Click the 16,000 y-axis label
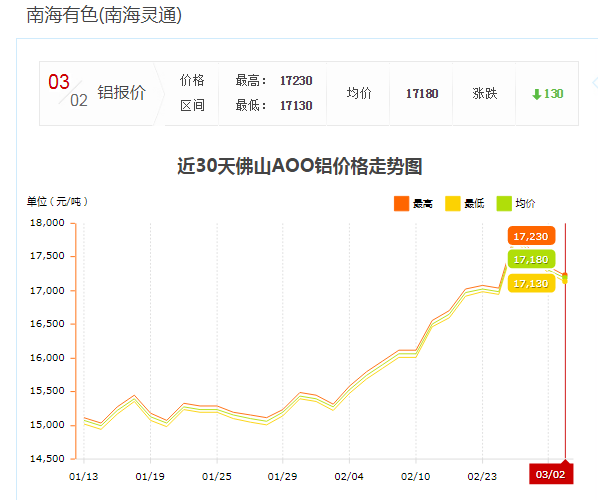Image resolution: width=598 pixels, height=500 pixels. click(47, 358)
